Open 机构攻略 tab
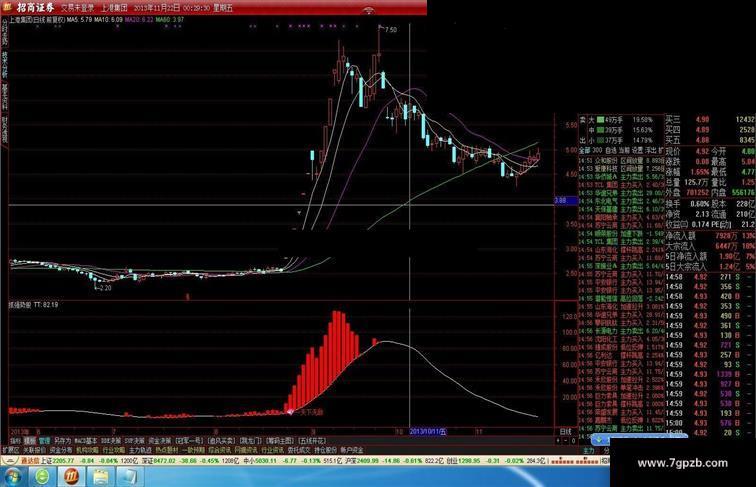 (87, 450)
